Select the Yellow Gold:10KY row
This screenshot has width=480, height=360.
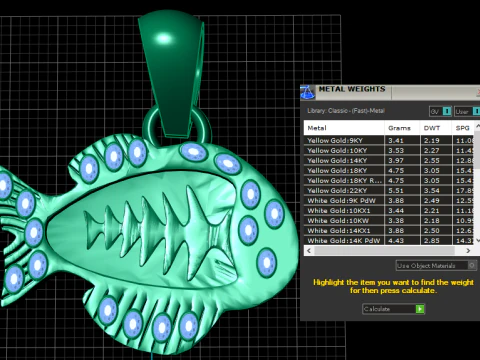coord(389,150)
